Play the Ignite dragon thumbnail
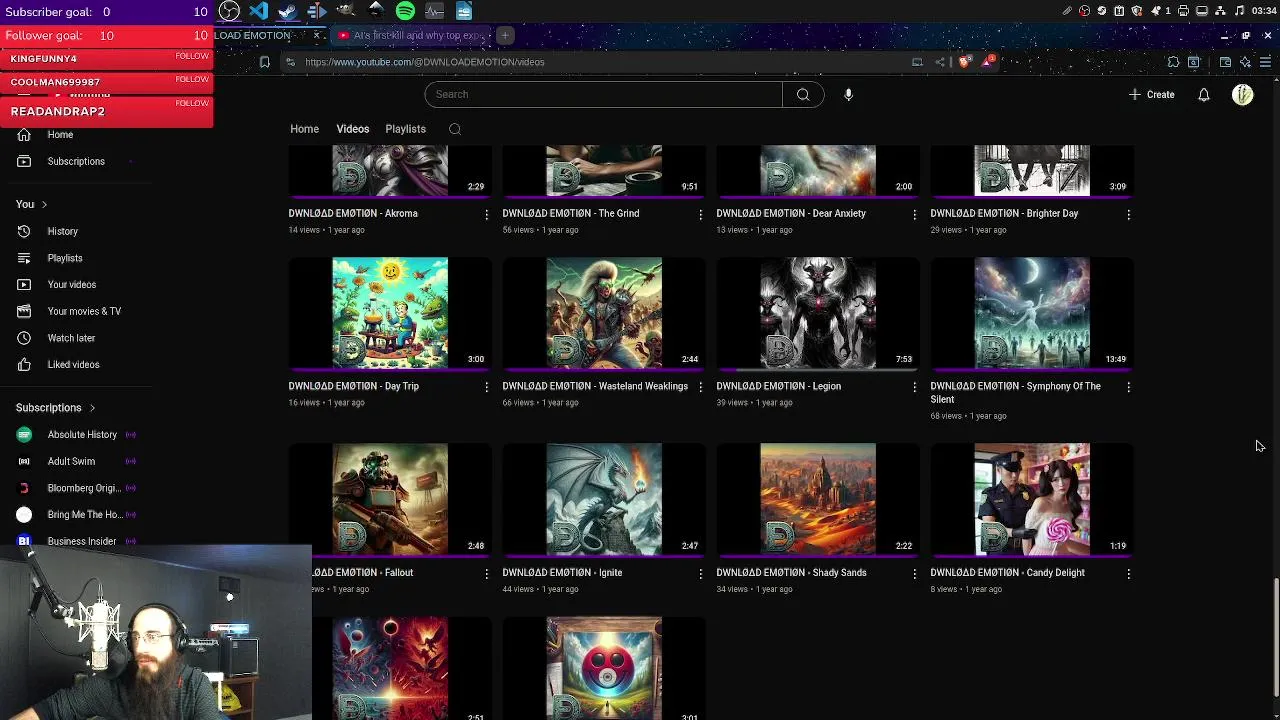The height and width of the screenshot is (720, 1280). click(604, 500)
